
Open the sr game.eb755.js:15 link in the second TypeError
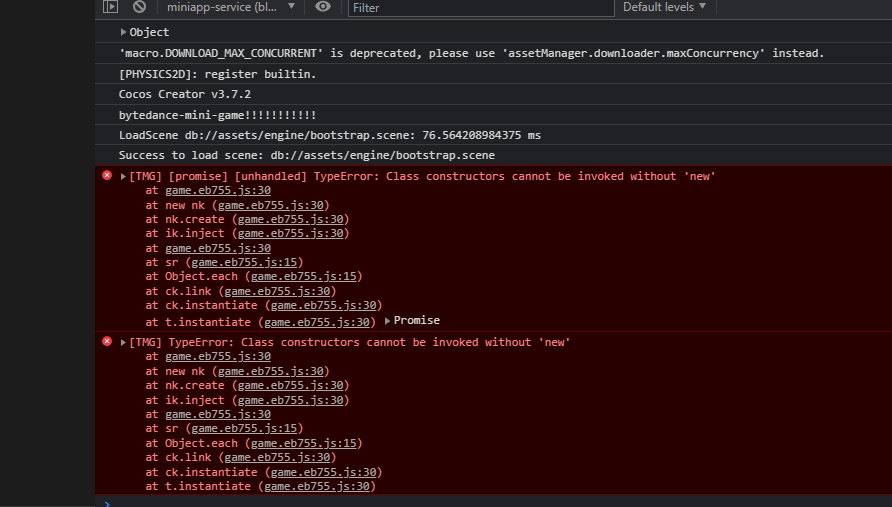click(x=244, y=428)
